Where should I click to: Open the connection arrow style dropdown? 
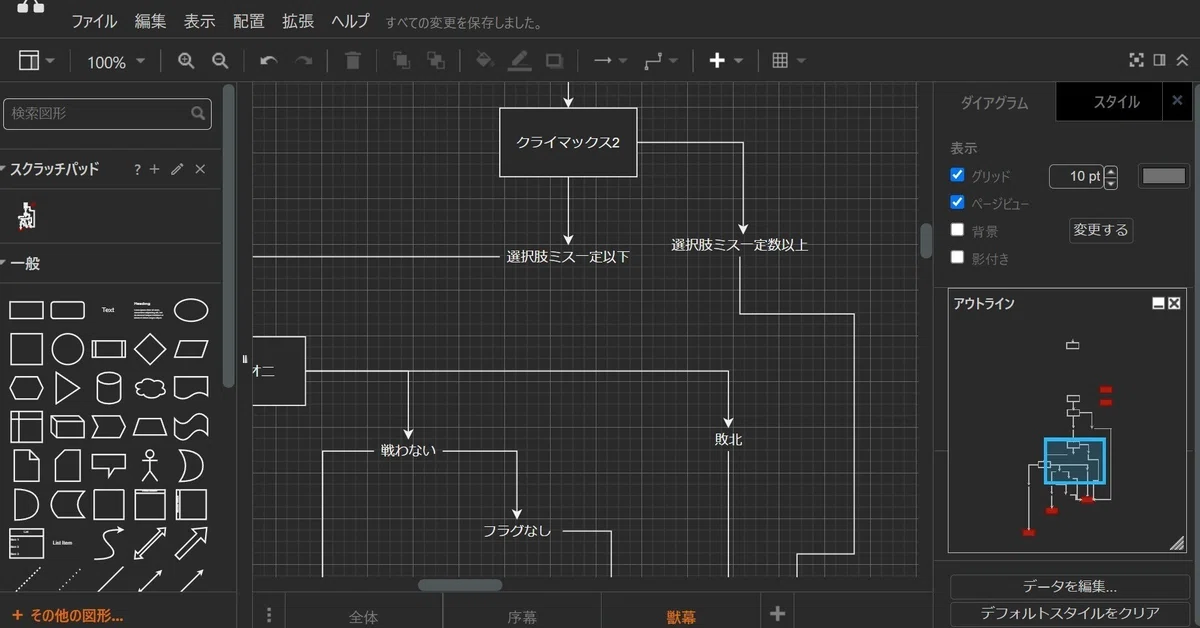point(610,61)
